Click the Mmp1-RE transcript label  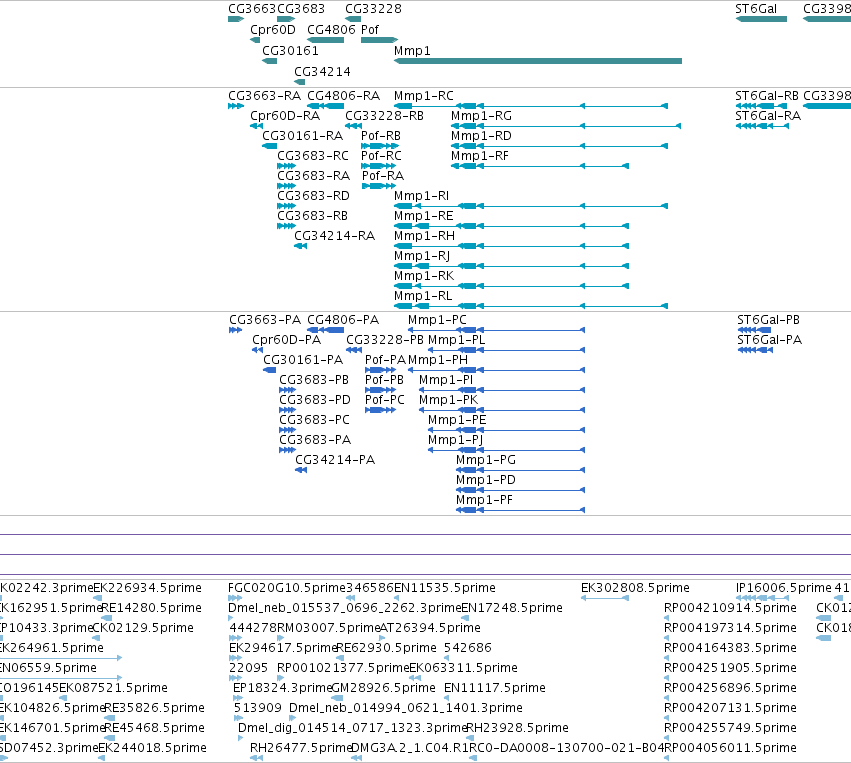tap(423, 215)
